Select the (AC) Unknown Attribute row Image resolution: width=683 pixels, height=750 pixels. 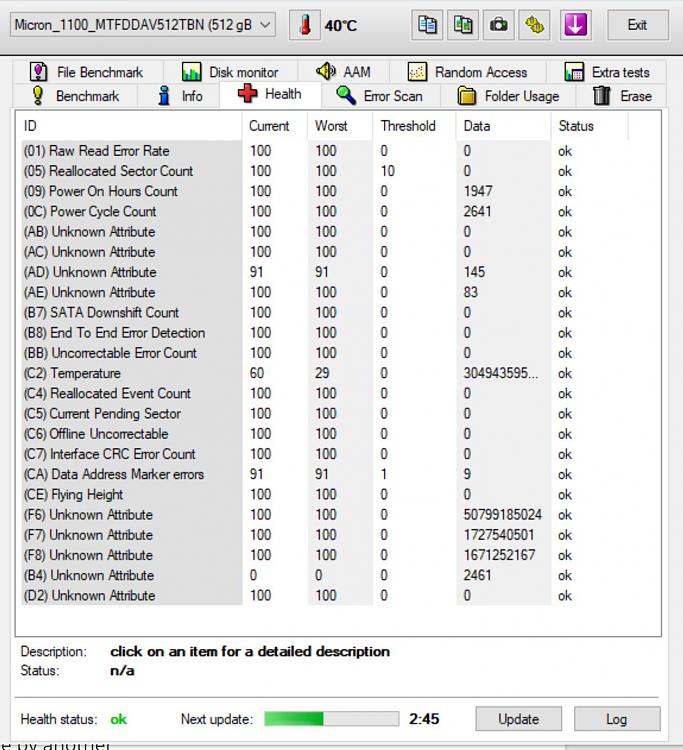click(x=324, y=252)
